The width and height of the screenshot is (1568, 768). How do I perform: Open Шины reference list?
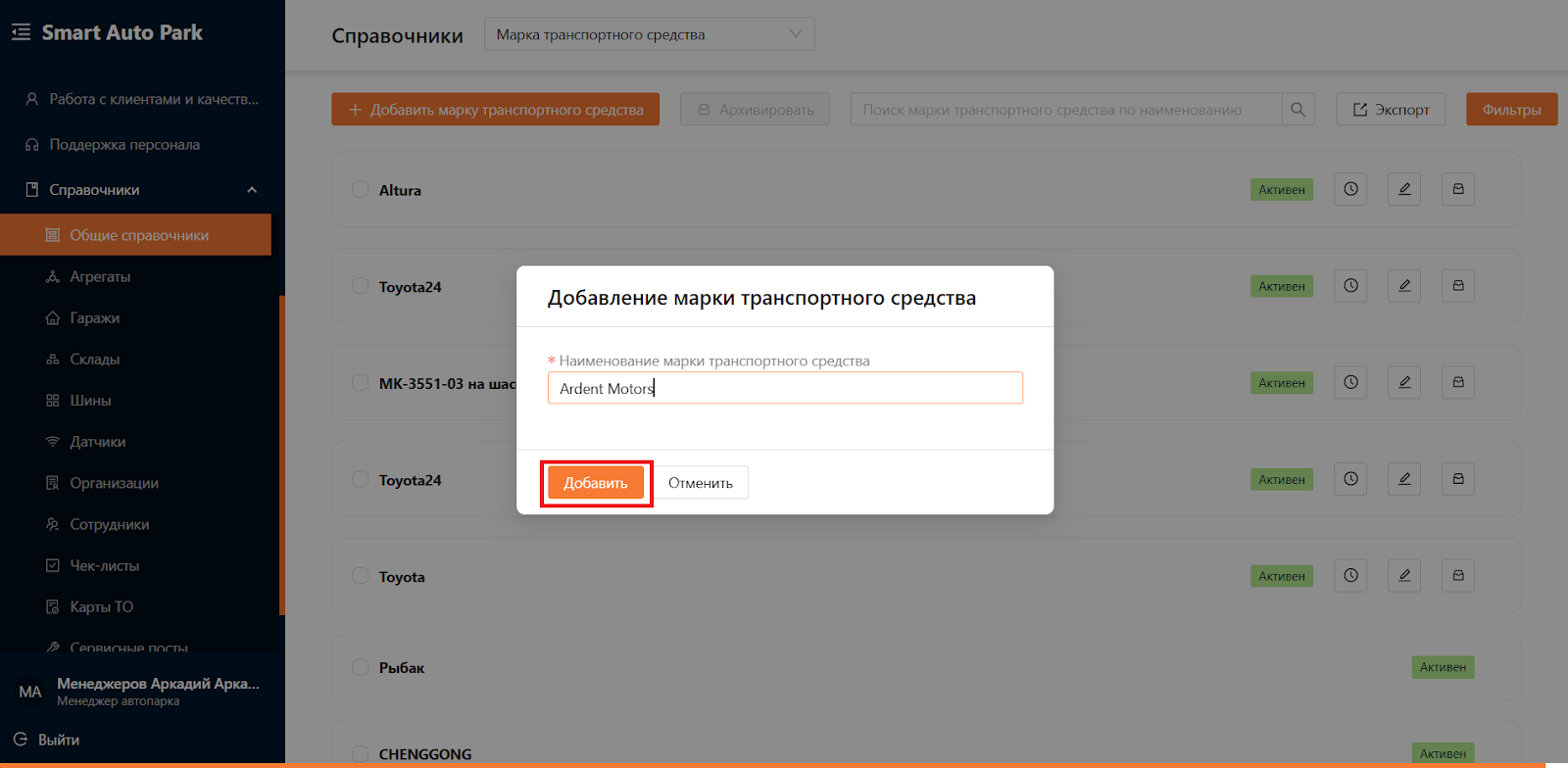click(x=90, y=400)
